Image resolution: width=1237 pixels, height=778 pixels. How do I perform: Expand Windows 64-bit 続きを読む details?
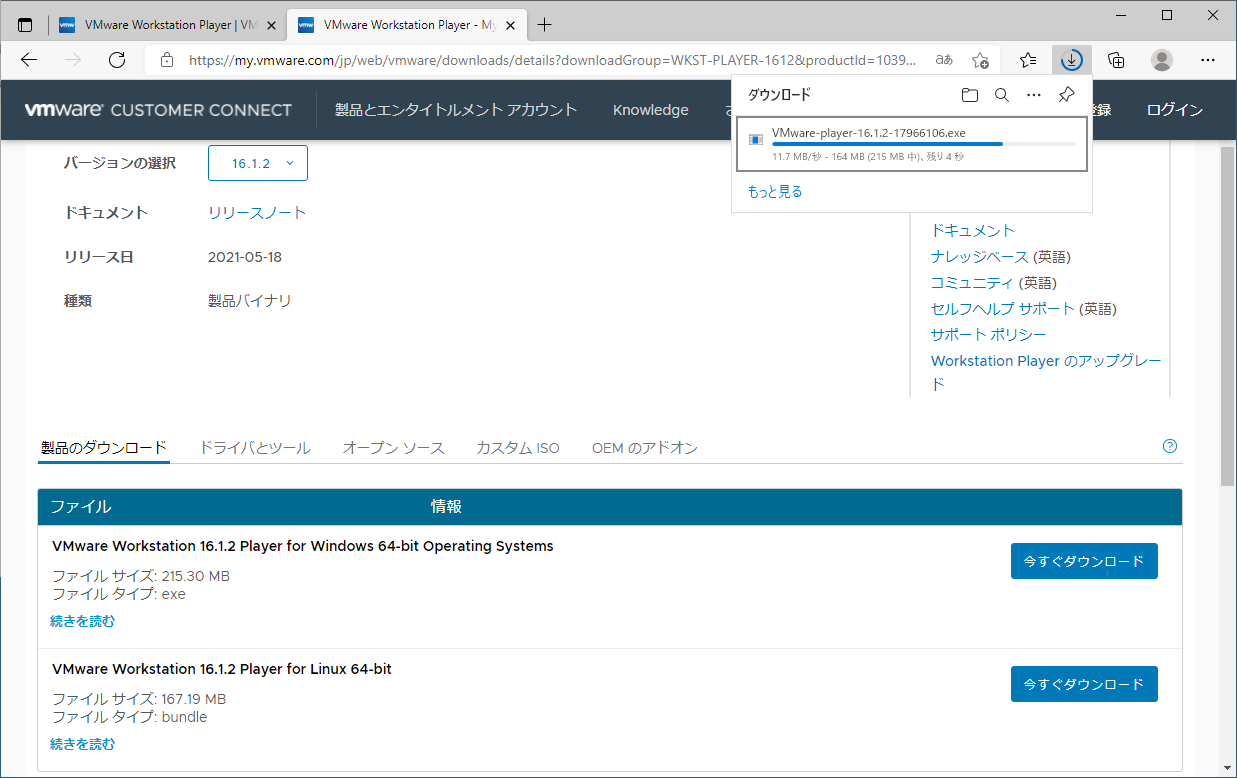[83, 621]
